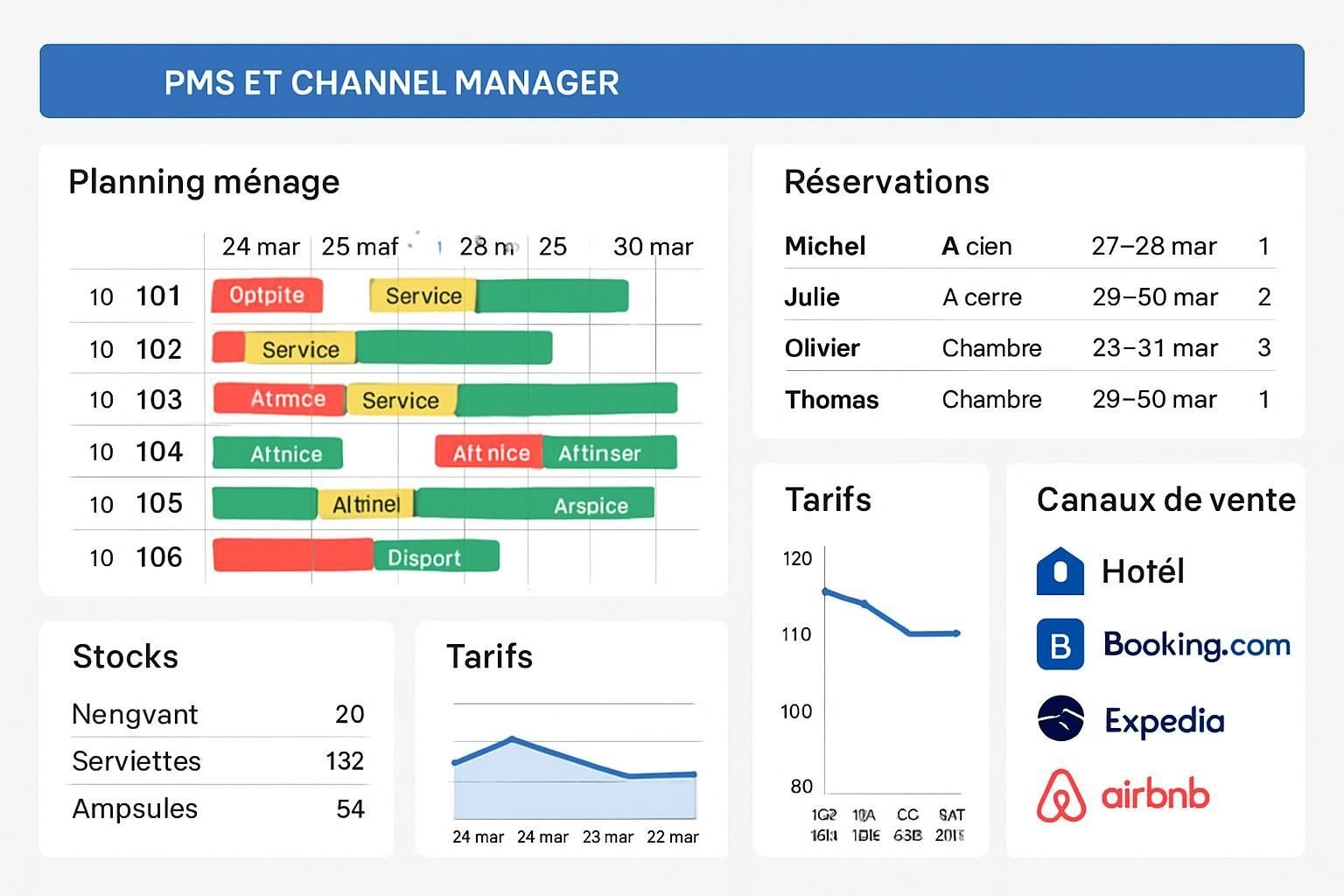Select the Hotel channel icon

pos(1059,570)
